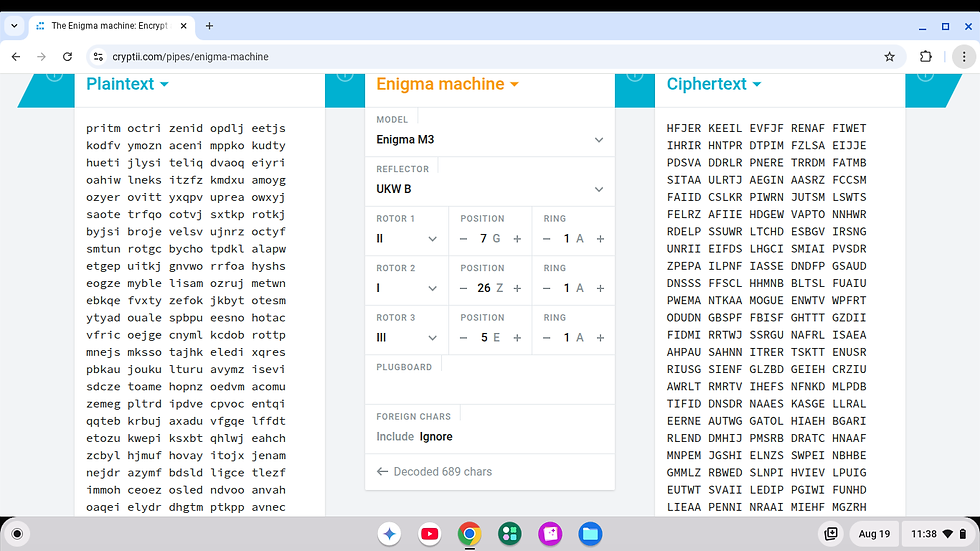Increase Rotor 2 position with plus
This screenshot has width=980, height=551.
(518, 288)
